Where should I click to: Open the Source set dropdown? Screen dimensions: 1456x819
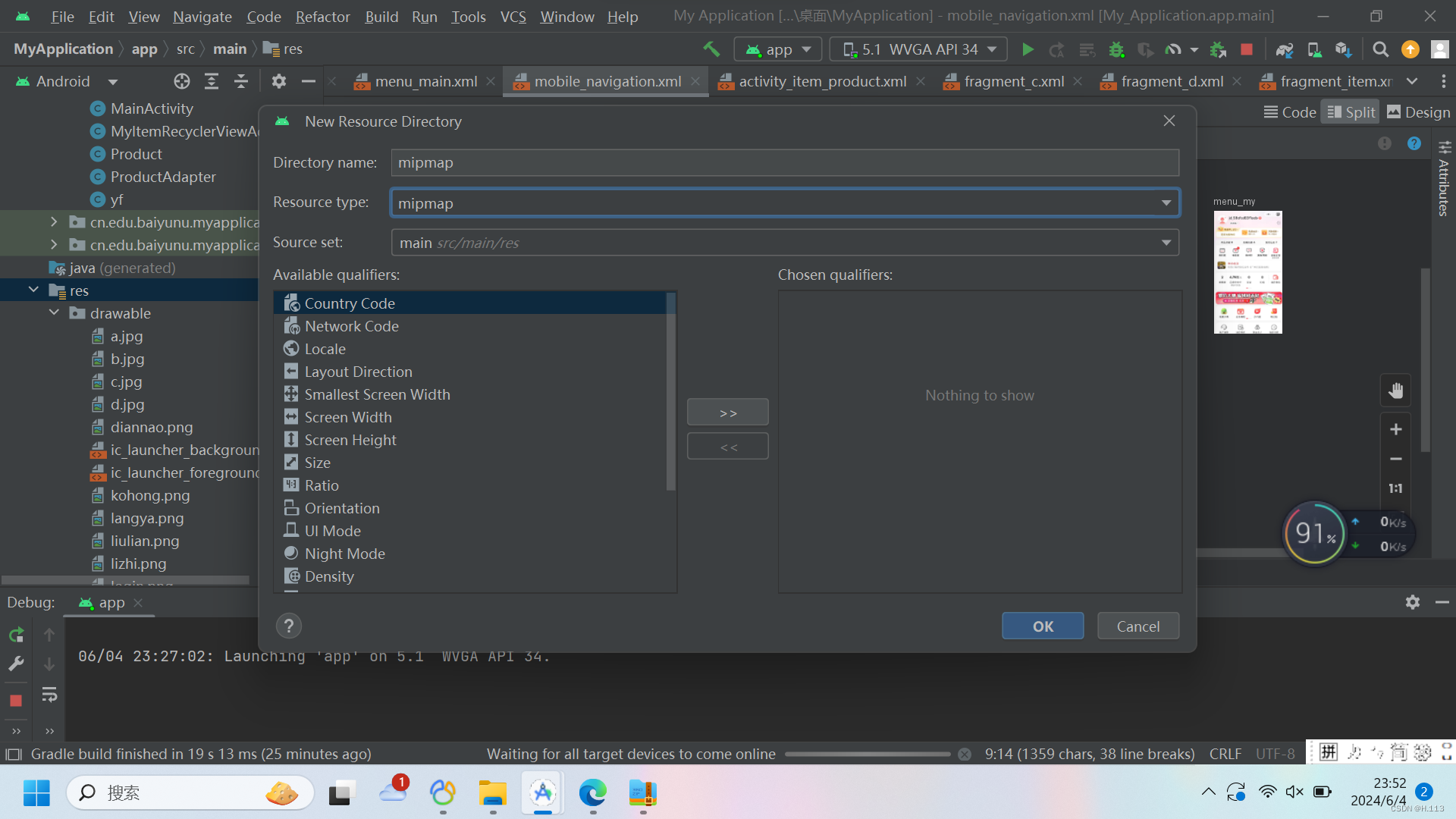tap(1166, 243)
